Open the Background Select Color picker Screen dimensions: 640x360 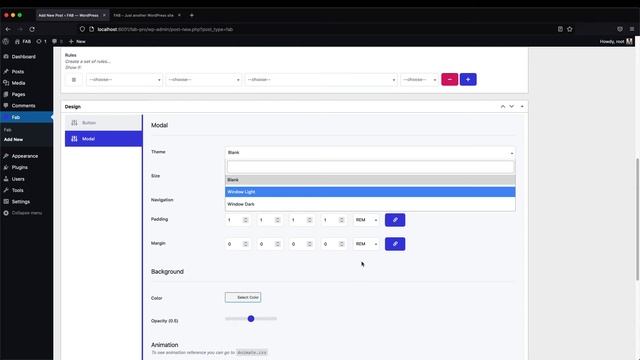(x=243, y=298)
